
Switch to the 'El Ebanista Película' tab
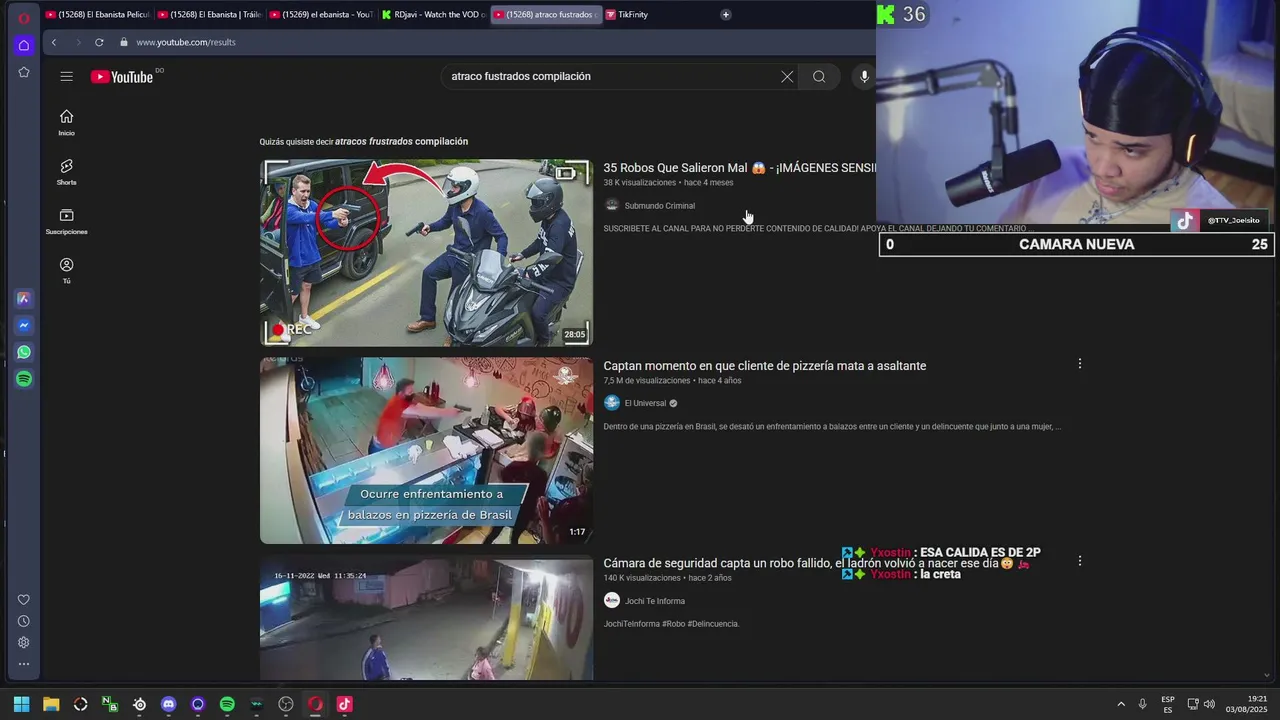97,14
